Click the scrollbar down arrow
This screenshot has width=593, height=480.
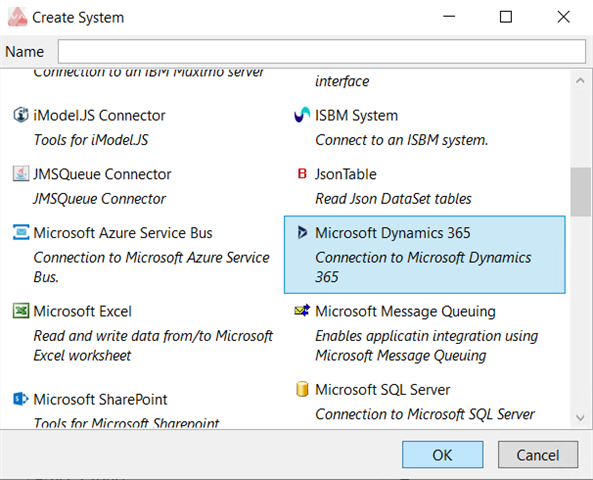(580, 418)
